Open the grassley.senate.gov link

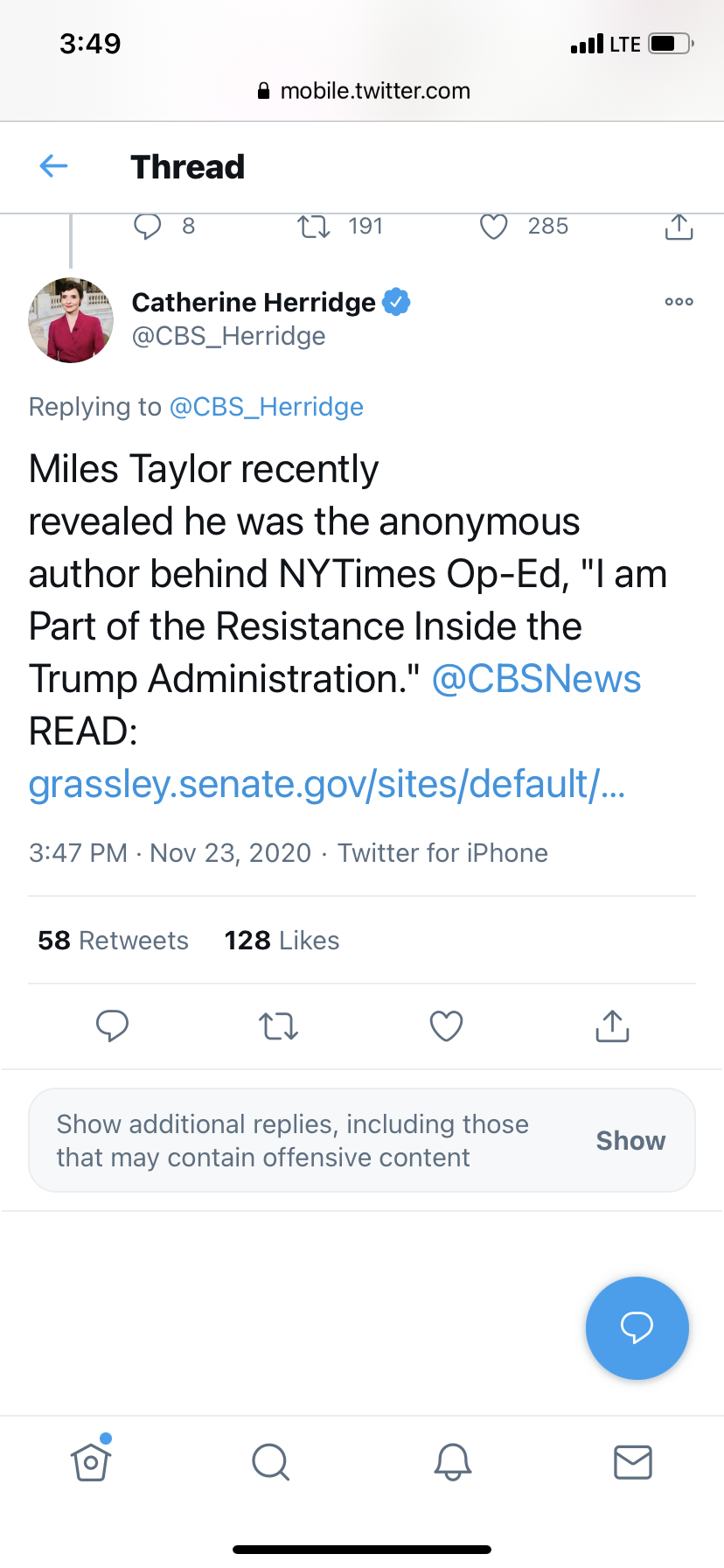click(x=327, y=784)
